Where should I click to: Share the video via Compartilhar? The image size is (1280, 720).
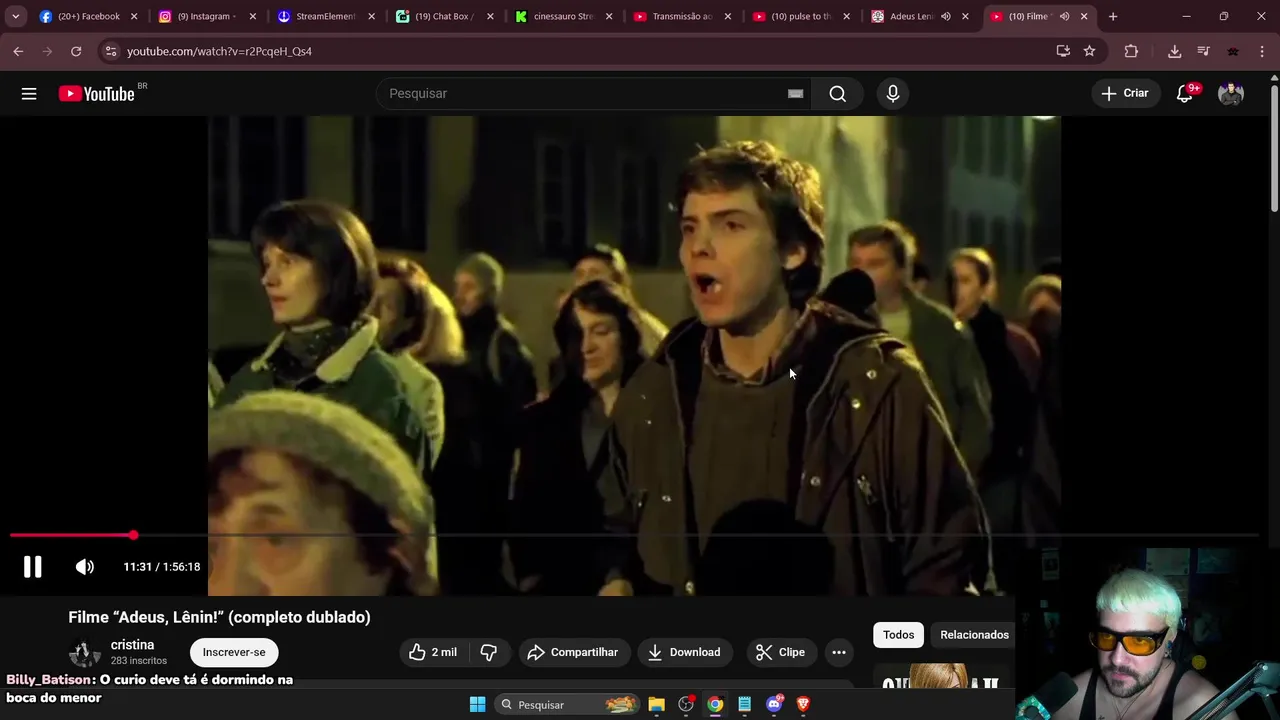click(574, 652)
